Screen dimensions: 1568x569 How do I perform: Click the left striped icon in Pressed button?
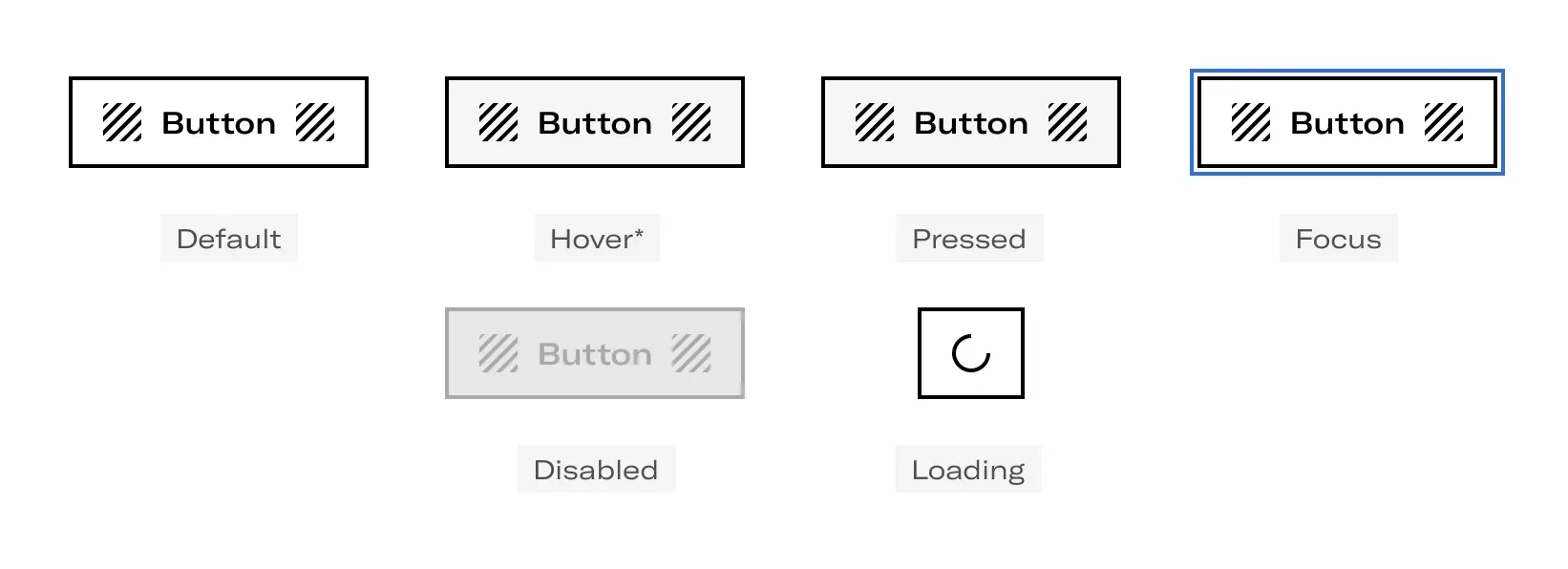[875, 122]
